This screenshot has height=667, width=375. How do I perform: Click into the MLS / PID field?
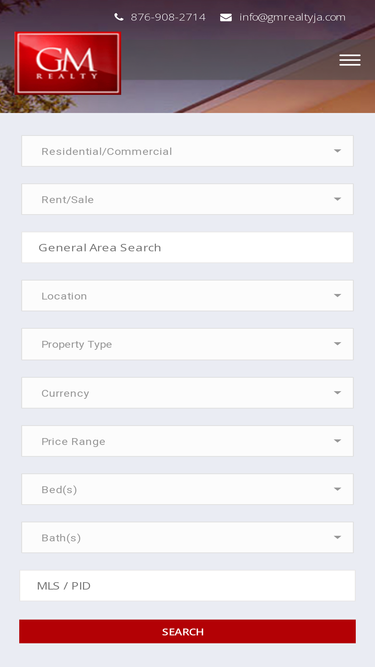tap(188, 586)
